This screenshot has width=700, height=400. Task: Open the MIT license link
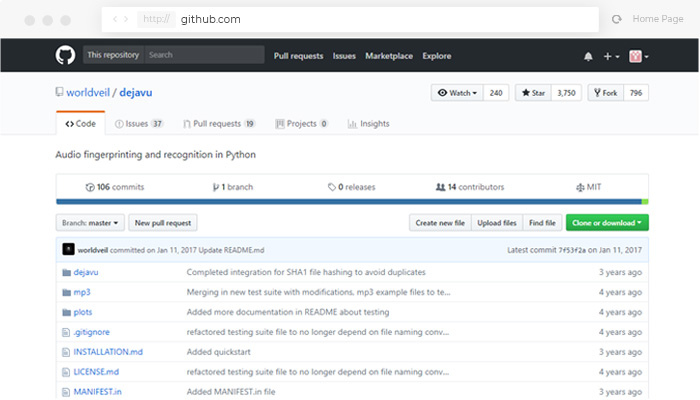pyautogui.click(x=588, y=187)
